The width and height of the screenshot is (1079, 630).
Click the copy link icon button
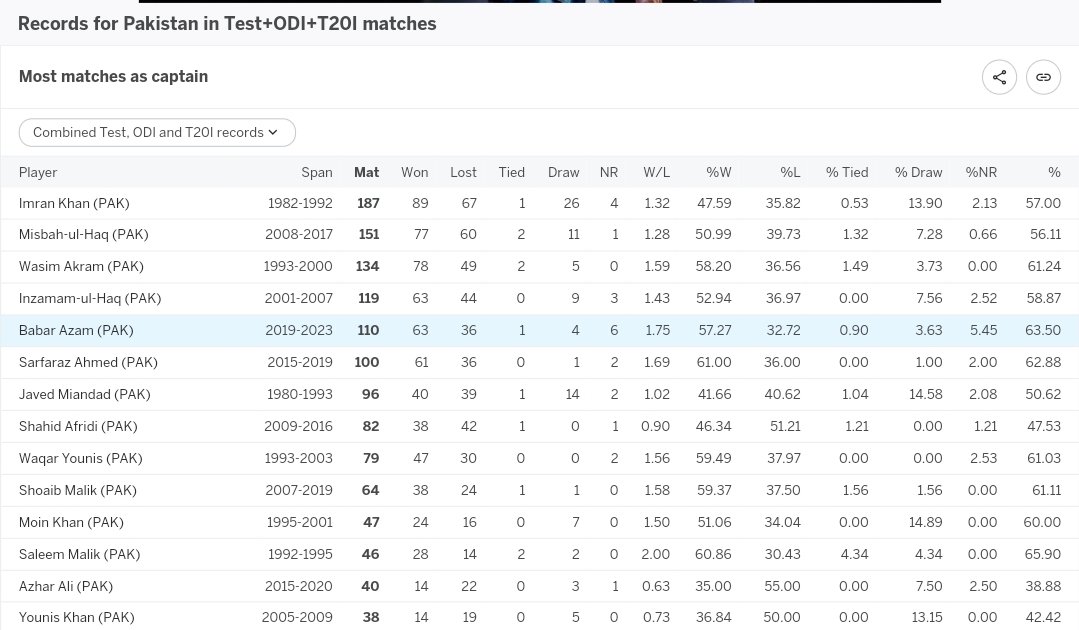[1043, 77]
